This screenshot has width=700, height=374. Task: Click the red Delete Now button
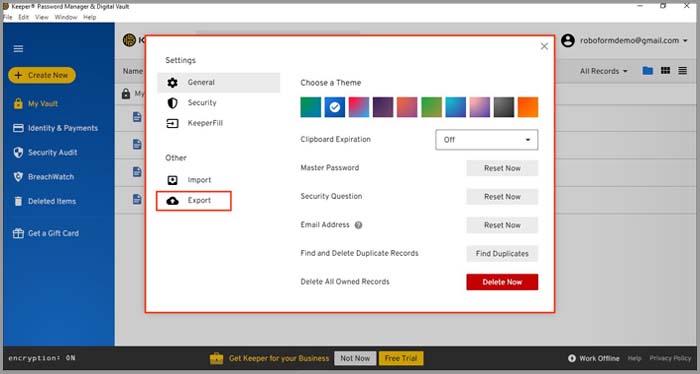coord(502,282)
